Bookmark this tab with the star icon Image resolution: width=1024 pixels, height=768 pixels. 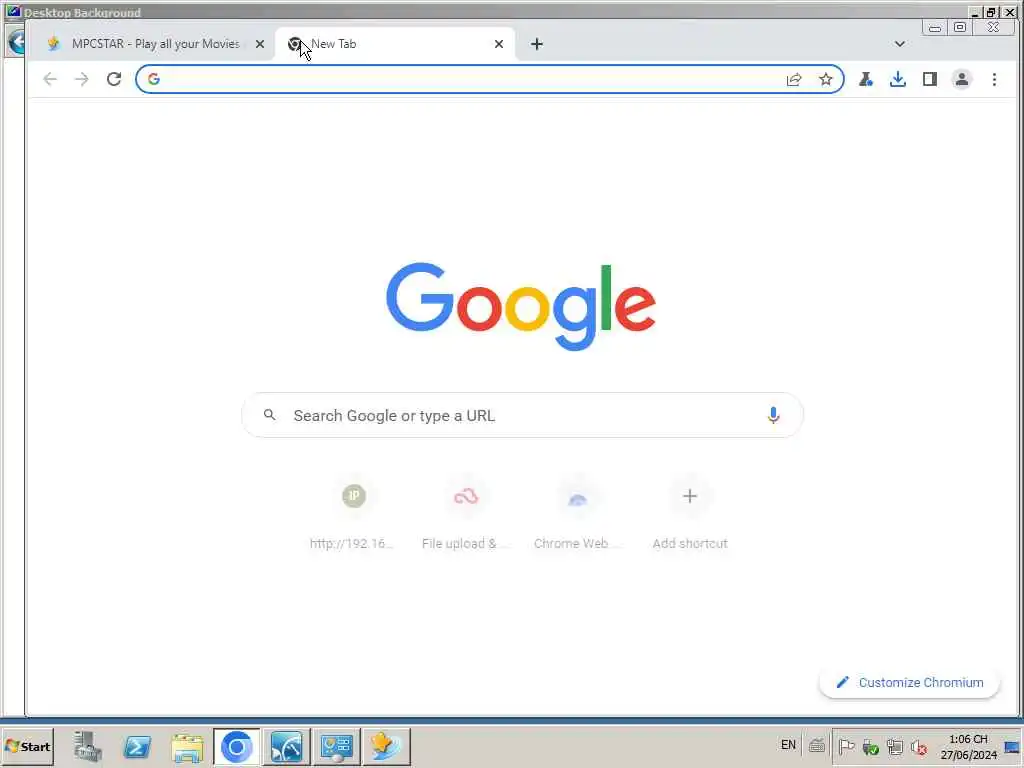[x=825, y=80]
